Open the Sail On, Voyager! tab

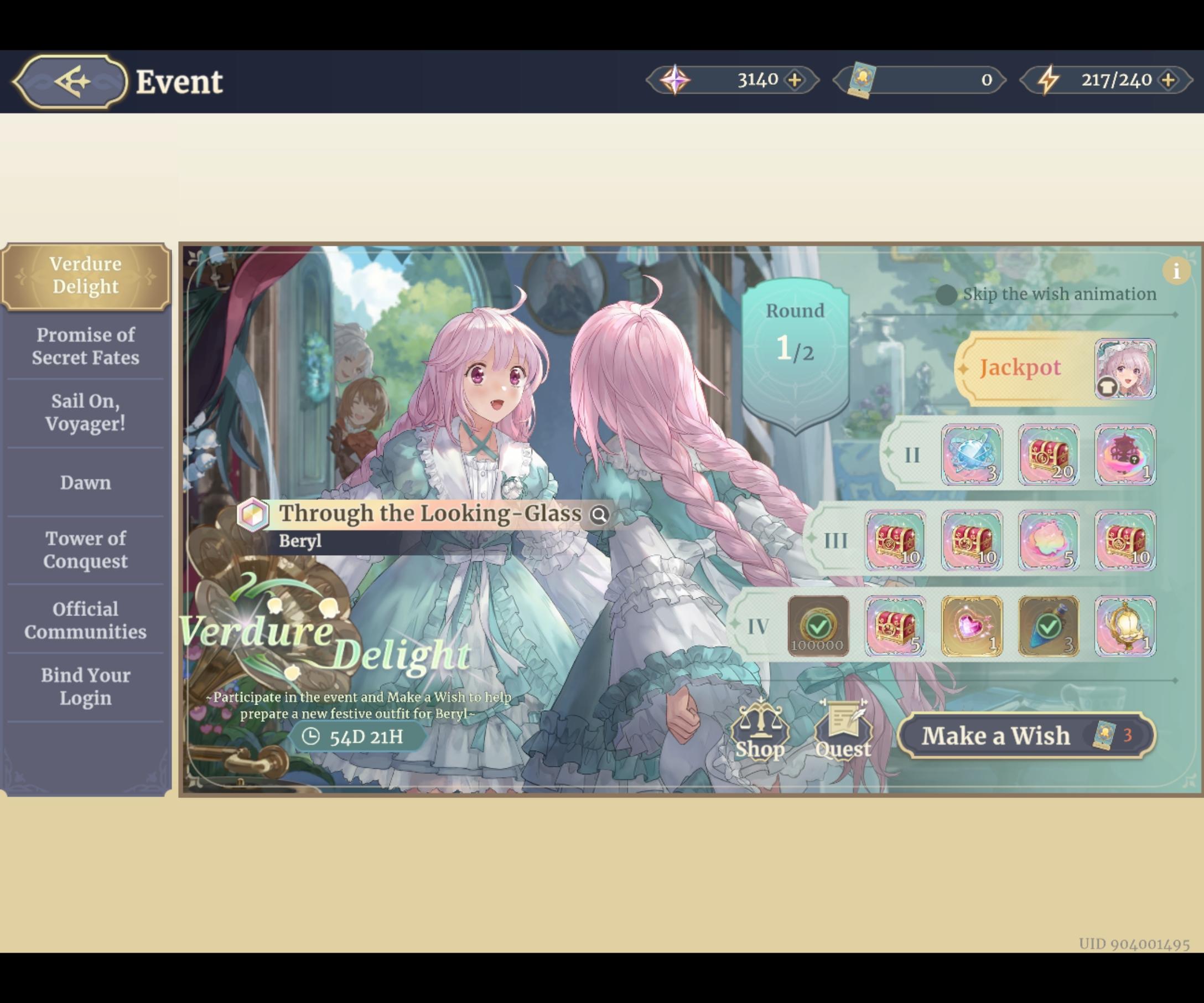(85, 412)
